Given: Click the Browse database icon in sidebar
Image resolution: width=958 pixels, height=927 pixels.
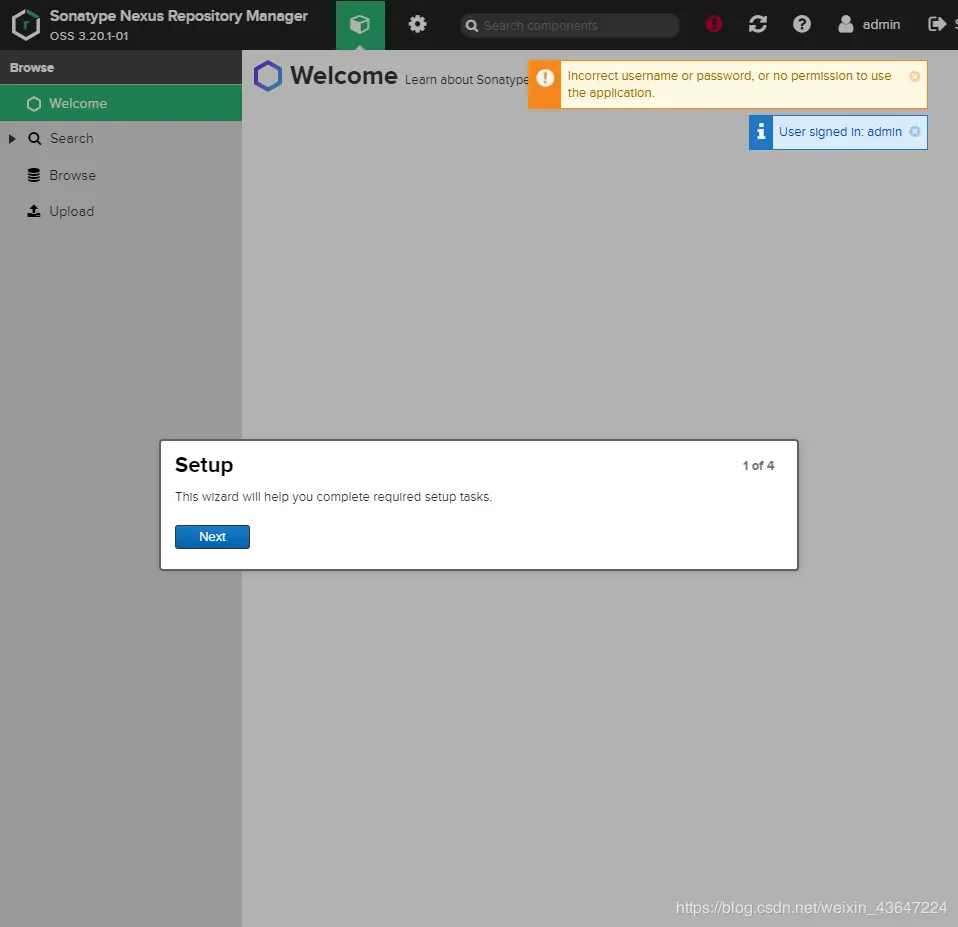Looking at the screenshot, I should click(x=34, y=175).
